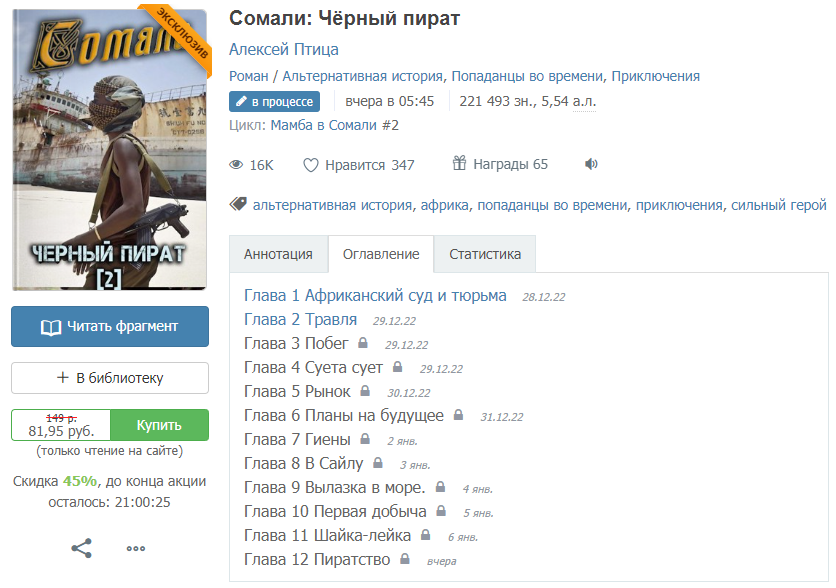Click the gift Награды icon

click(x=459, y=163)
